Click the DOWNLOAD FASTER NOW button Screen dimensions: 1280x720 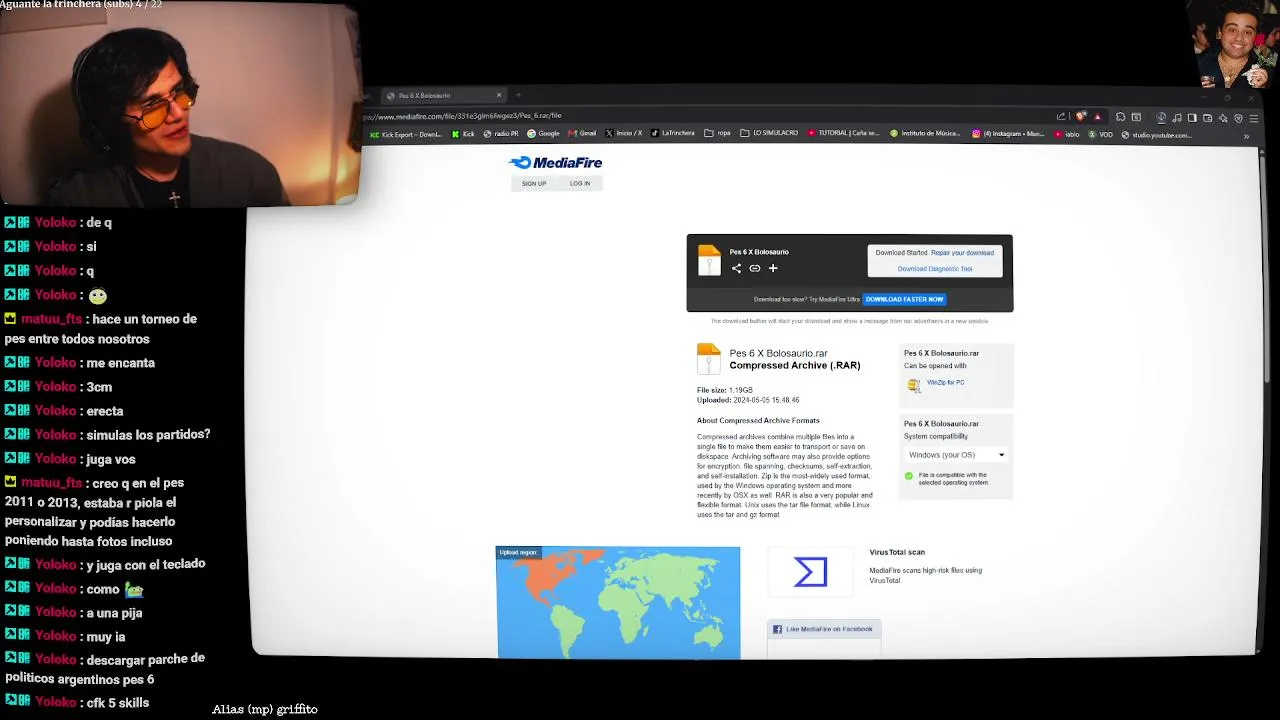[x=904, y=299]
